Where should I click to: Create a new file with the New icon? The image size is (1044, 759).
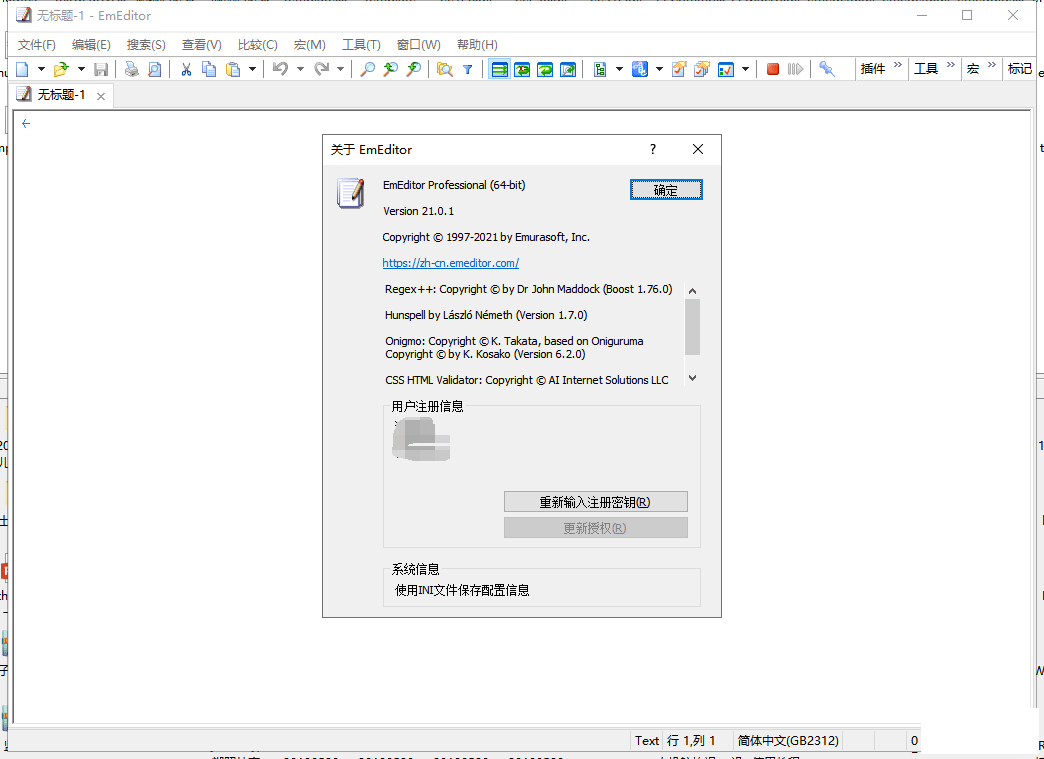click(23, 69)
